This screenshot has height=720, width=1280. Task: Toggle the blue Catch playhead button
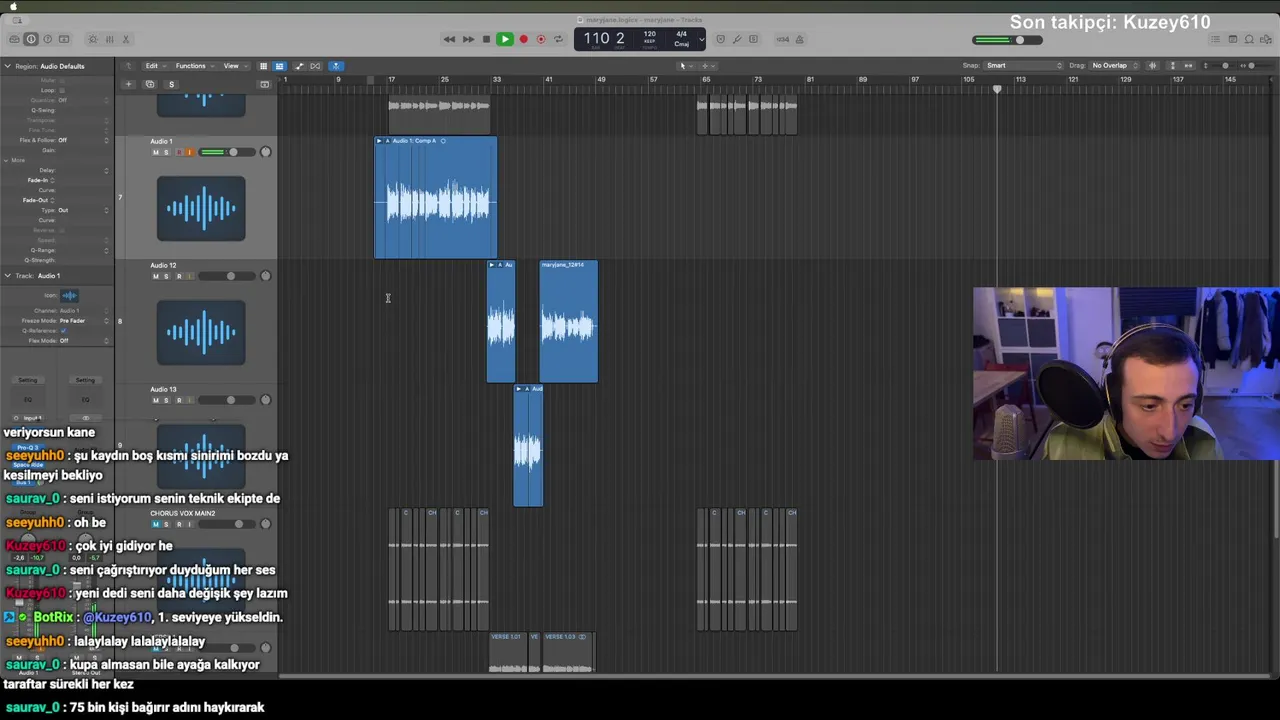336,66
